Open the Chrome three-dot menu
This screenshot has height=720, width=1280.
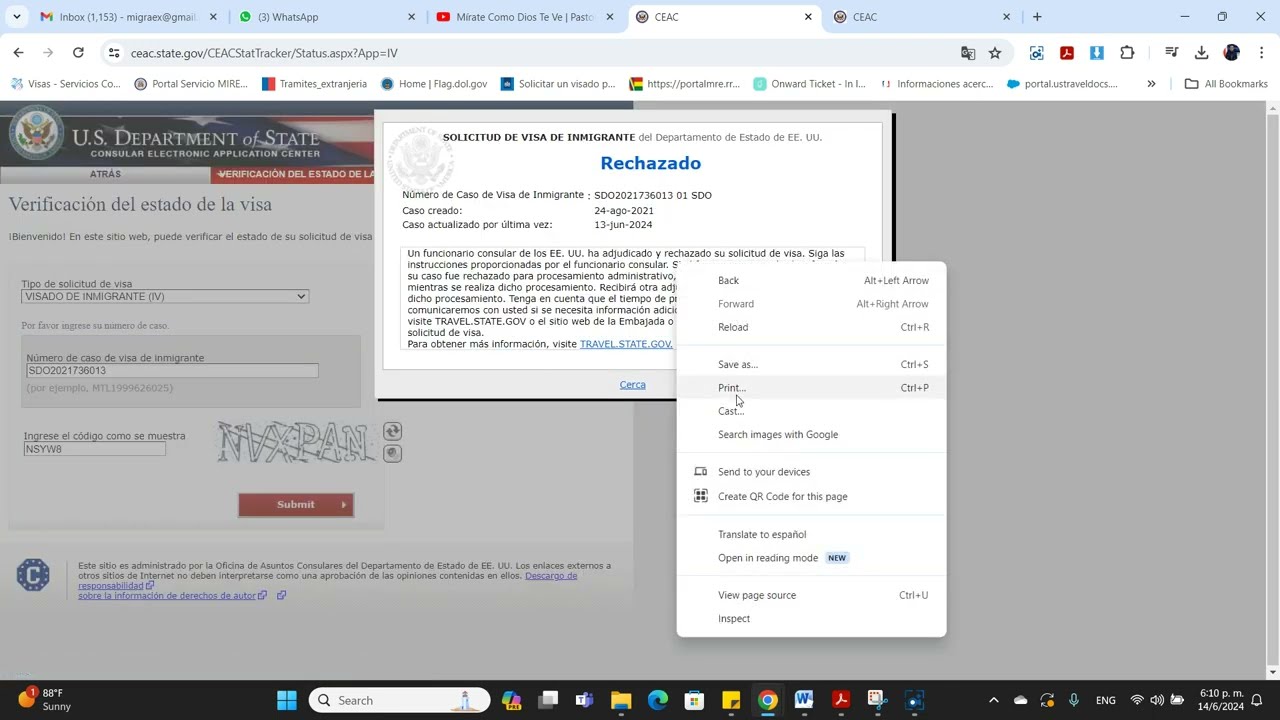pyautogui.click(x=1261, y=53)
